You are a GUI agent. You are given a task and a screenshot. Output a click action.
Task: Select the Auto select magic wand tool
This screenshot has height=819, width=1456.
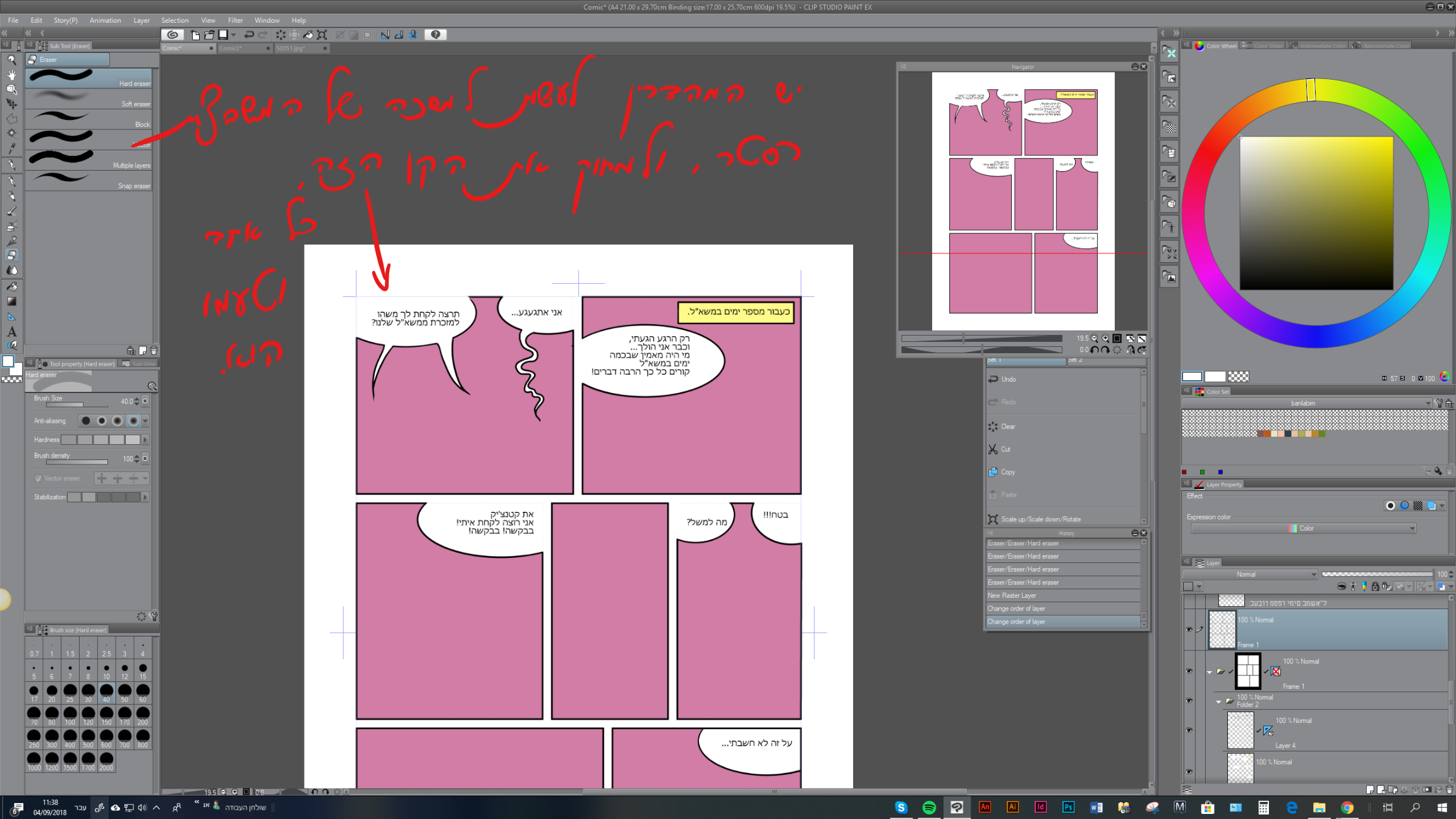pyautogui.click(x=11, y=133)
